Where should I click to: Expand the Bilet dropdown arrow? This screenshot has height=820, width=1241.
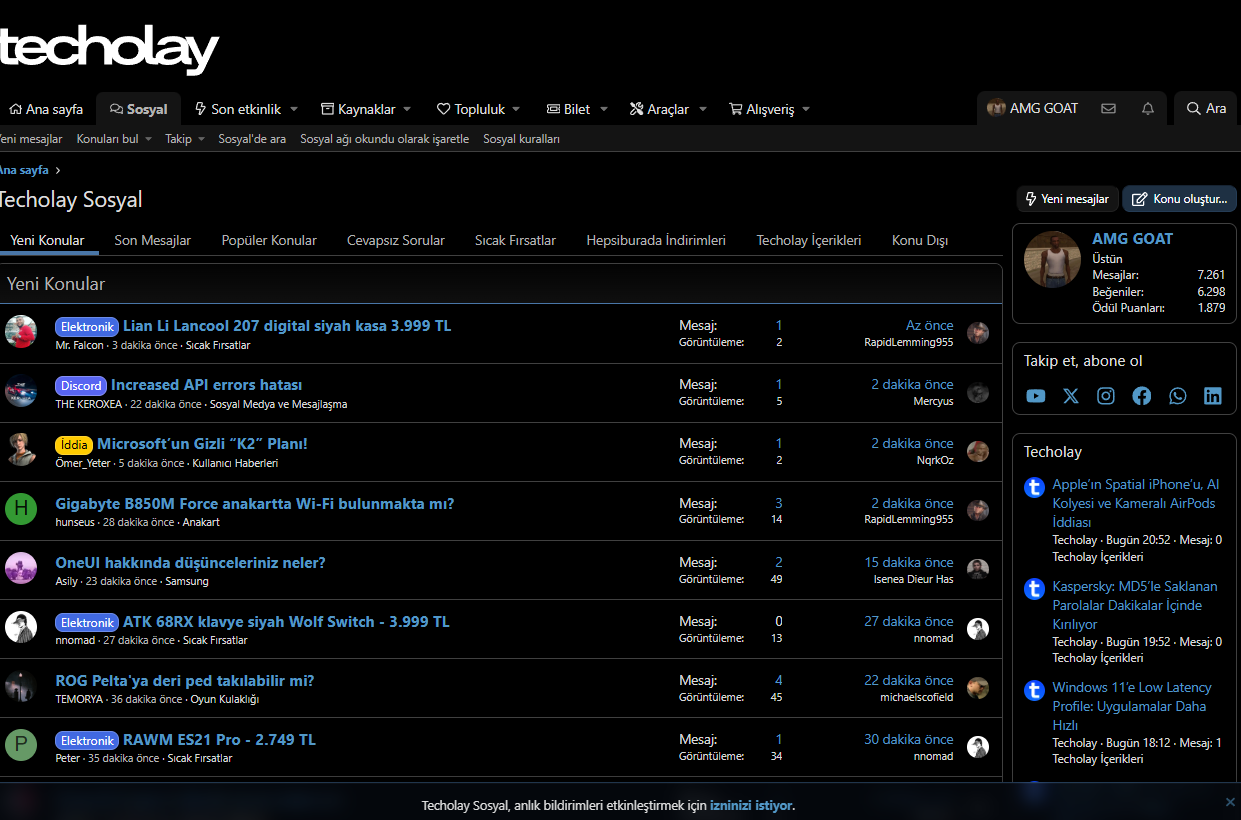[x=602, y=109]
